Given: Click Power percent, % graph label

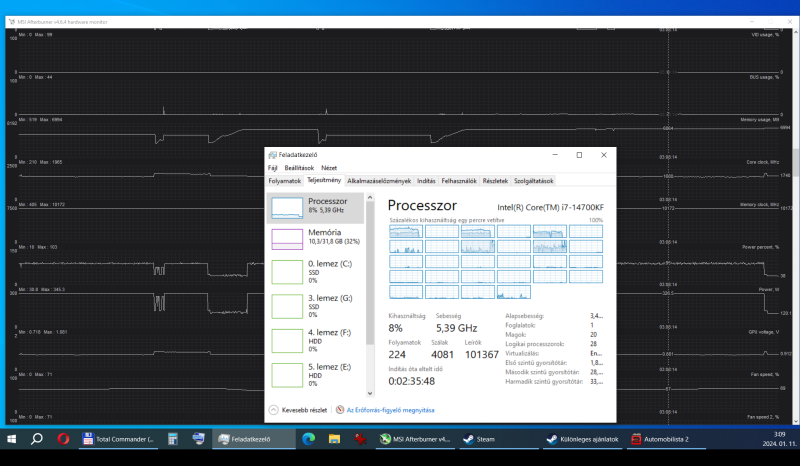Looking at the screenshot, I should [x=760, y=247].
